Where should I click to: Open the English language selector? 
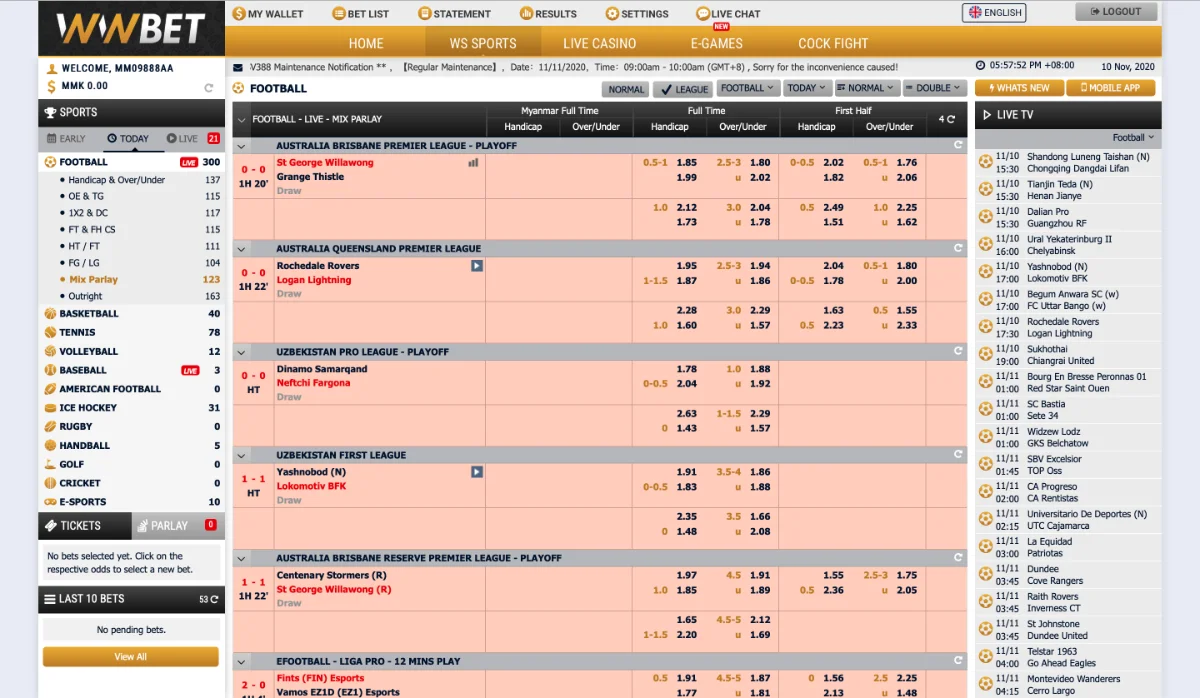coord(994,13)
